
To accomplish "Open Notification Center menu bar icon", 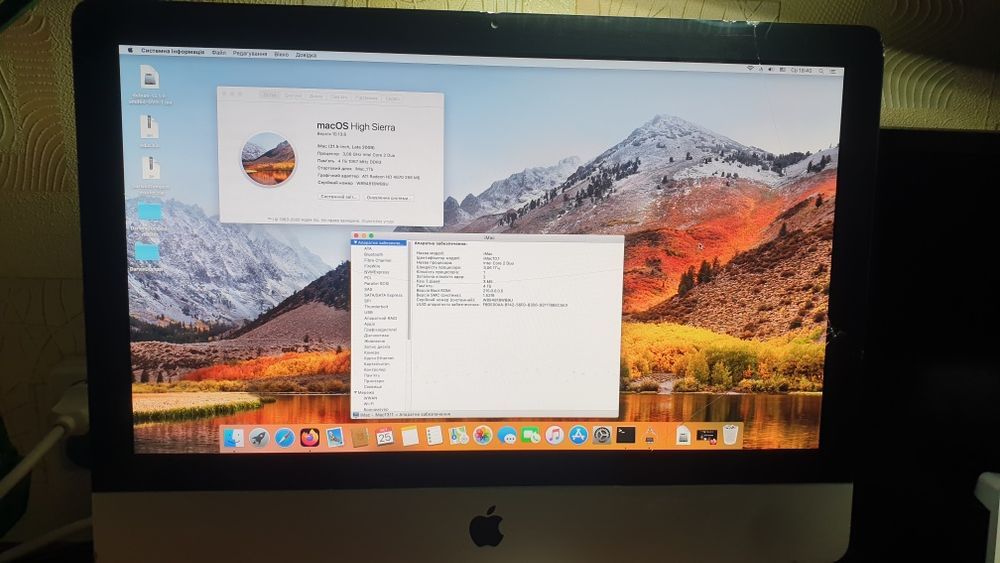I will (833, 72).
